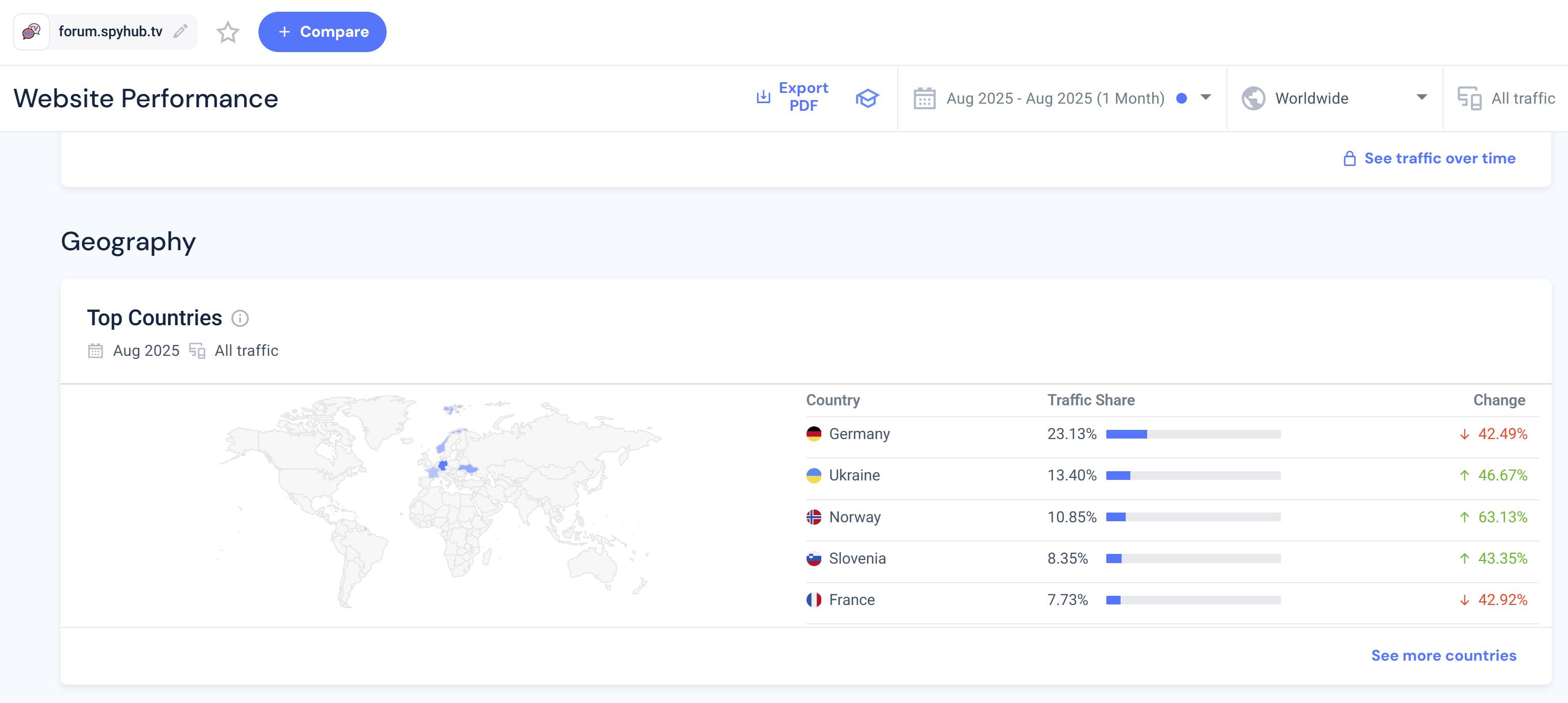Click the devices icon beside All traffic
1568x703 pixels.
[1469, 98]
